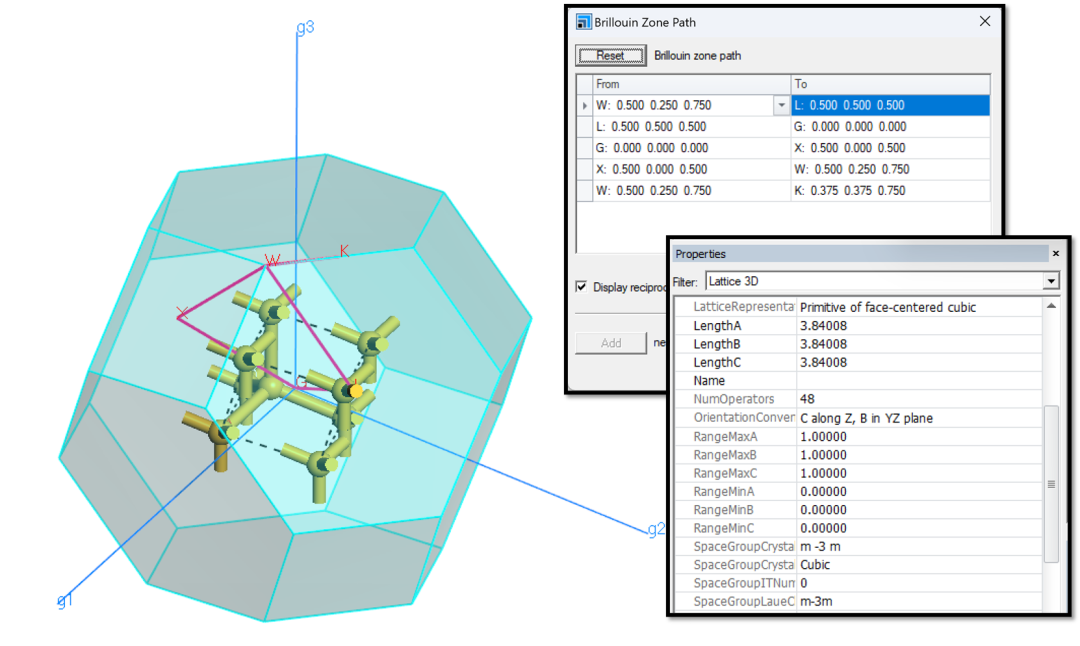Click the From column header
Screen dimensions: 1080x646
point(692,84)
